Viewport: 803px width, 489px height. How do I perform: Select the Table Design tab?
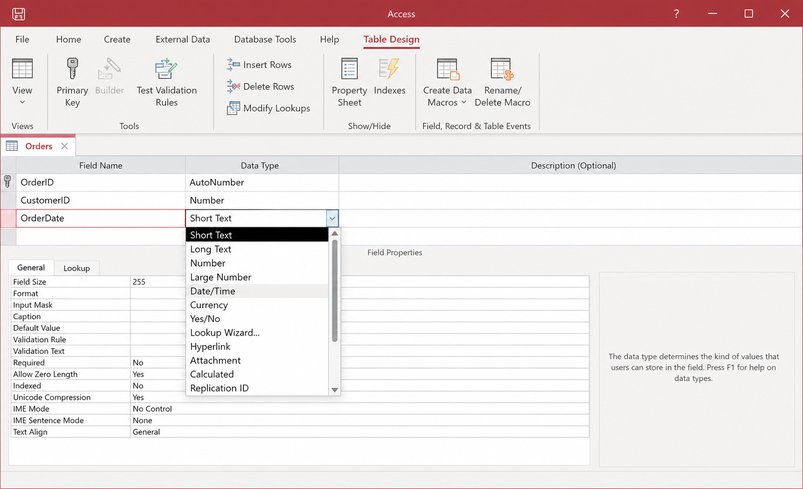tap(391, 39)
